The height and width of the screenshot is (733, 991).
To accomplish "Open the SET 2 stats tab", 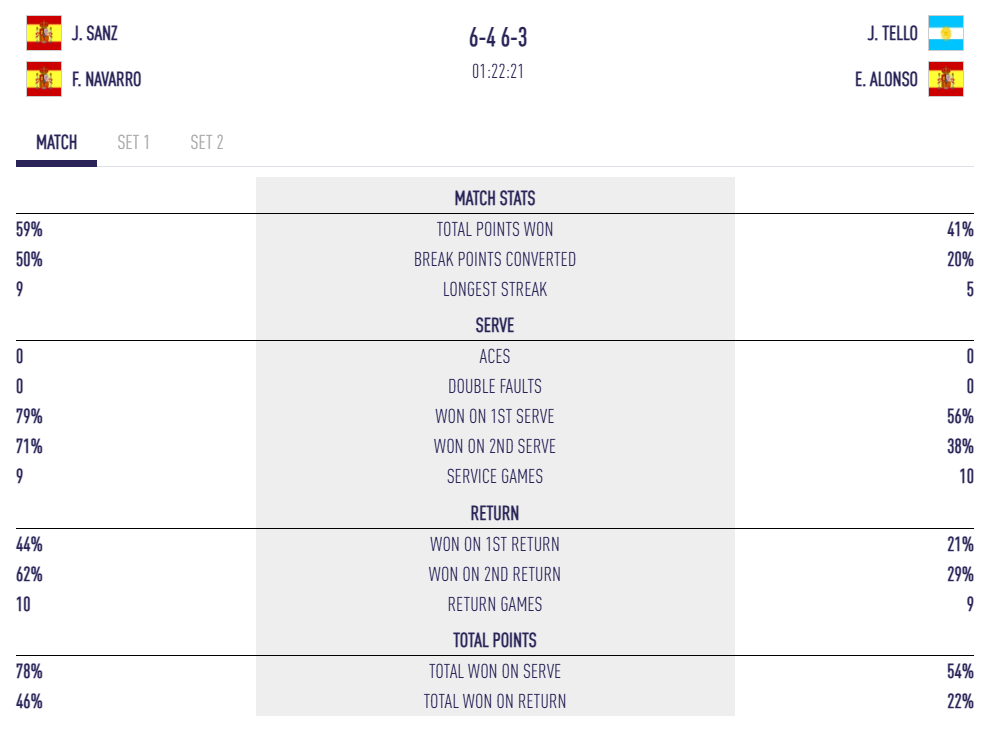I will tap(207, 142).
